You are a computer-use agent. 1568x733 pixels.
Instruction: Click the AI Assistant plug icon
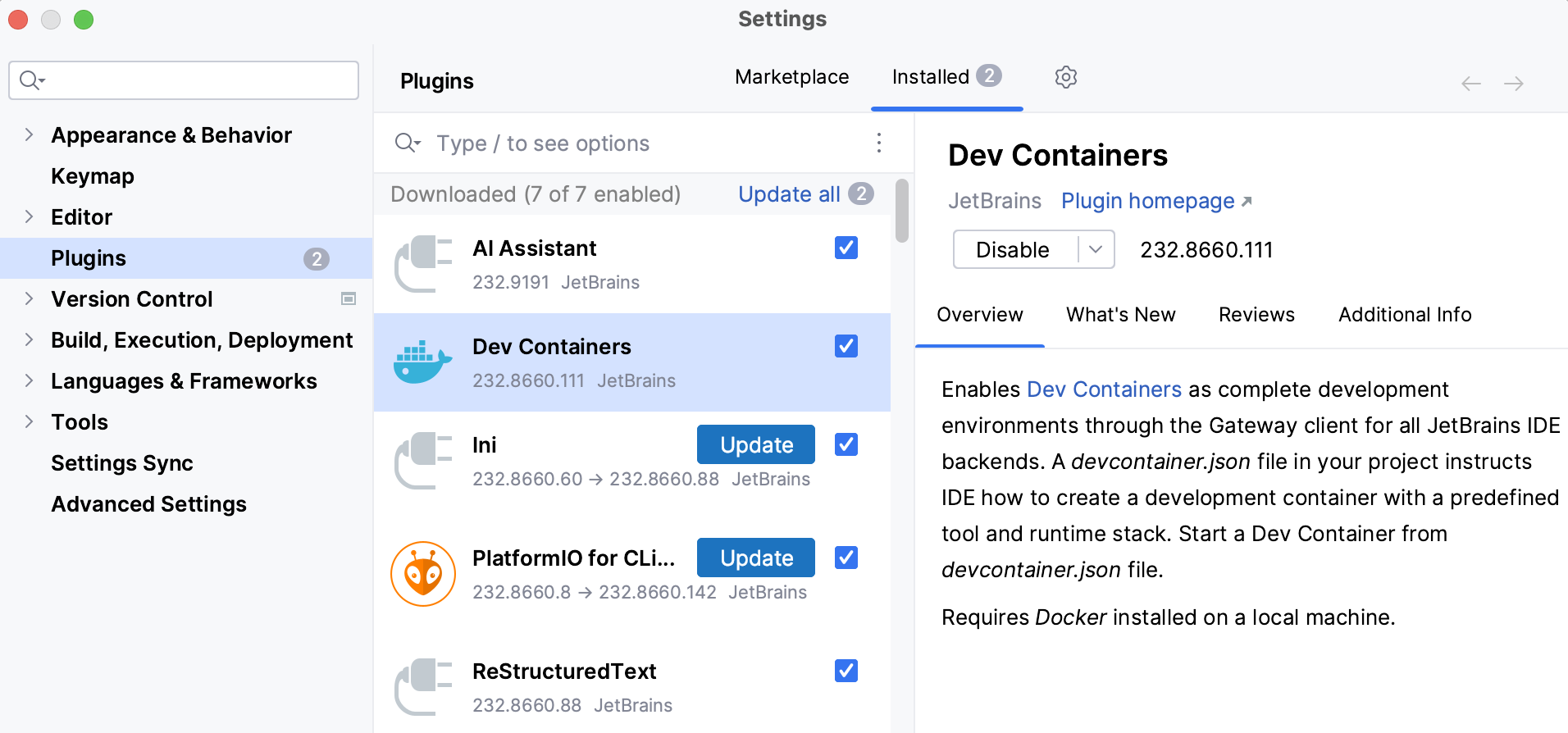click(423, 264)
